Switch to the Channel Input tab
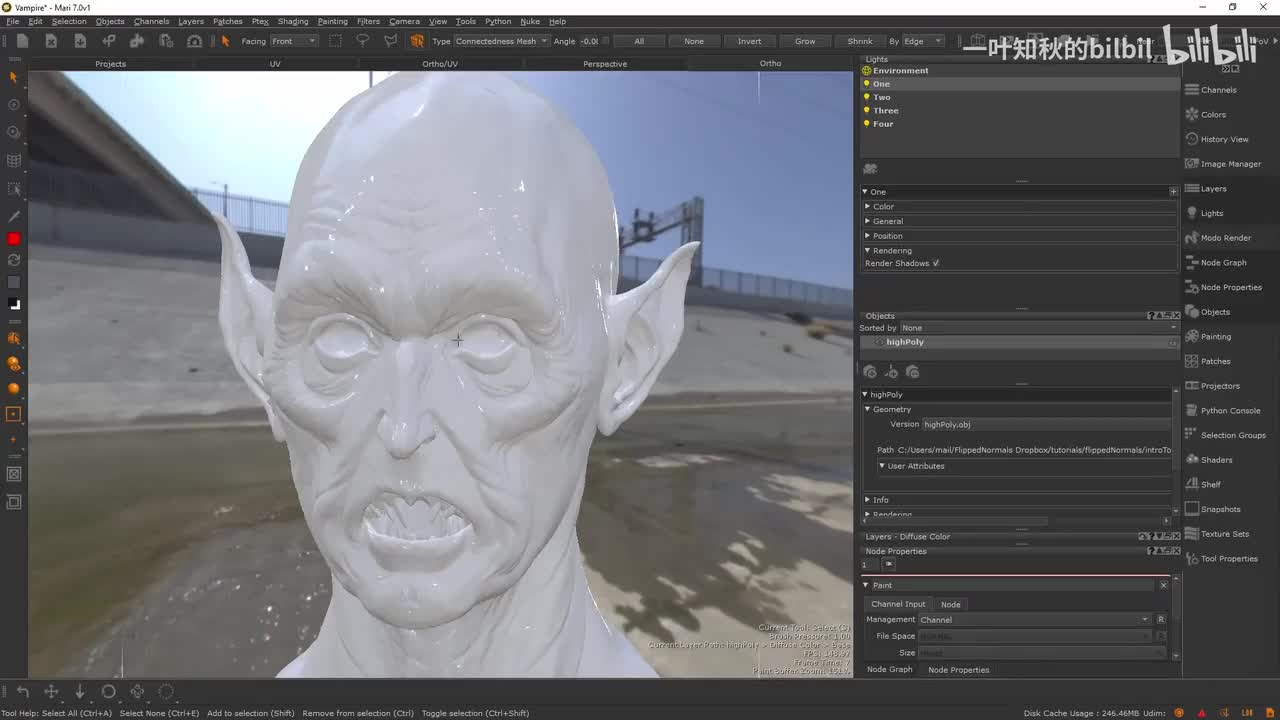Viewport: 1280px width, 720px height. point(898,604)
